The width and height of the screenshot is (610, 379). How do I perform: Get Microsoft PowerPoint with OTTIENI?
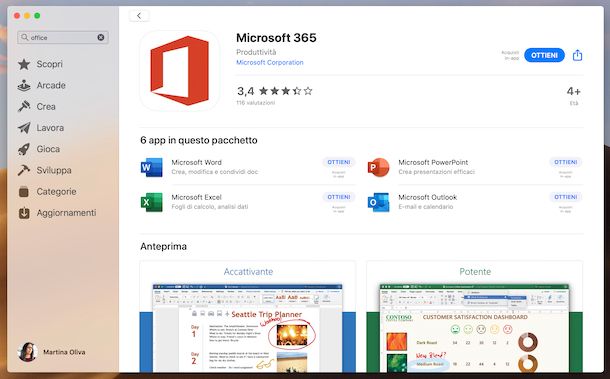(566, 162)
